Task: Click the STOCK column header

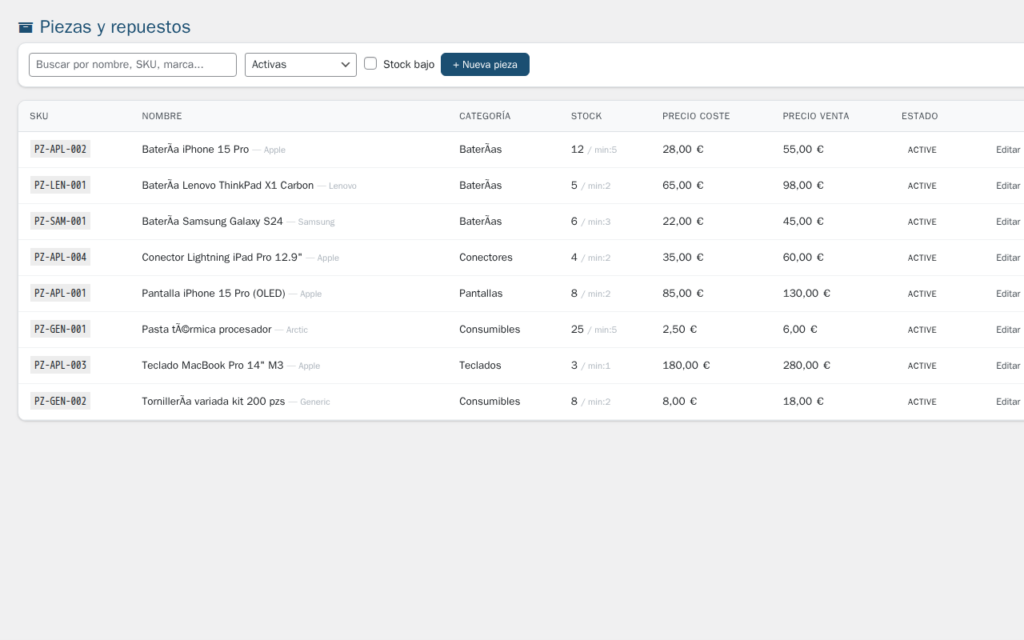Action: point(586,116)
